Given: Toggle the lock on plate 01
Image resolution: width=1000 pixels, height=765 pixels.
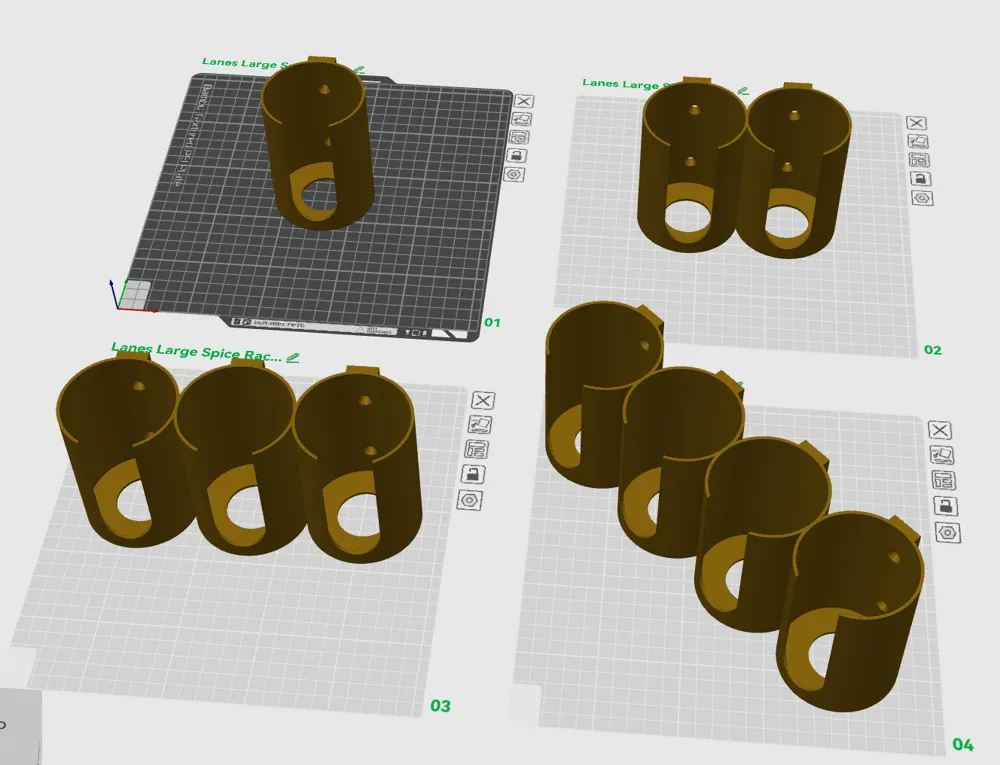Looking at the screenshot, I should click(517, 156).
